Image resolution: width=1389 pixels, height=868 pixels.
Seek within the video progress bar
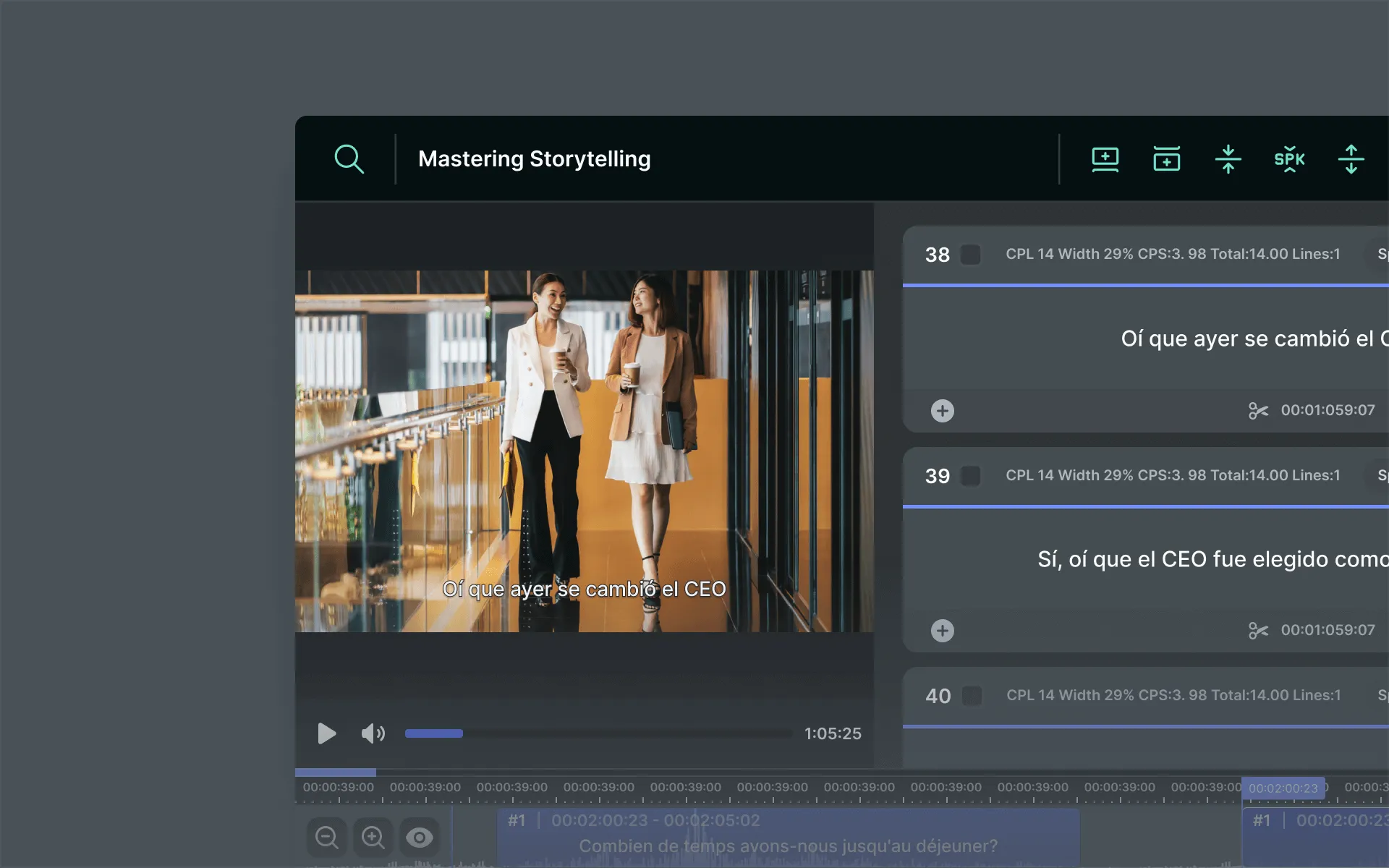click(x=598, y=733)
